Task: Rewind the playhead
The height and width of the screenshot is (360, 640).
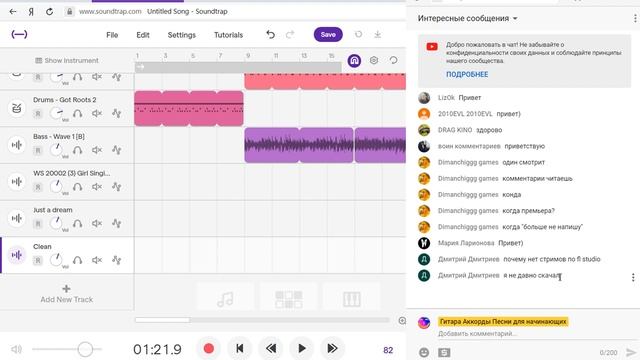Action: pyautogui.click(x=271, y=349)
